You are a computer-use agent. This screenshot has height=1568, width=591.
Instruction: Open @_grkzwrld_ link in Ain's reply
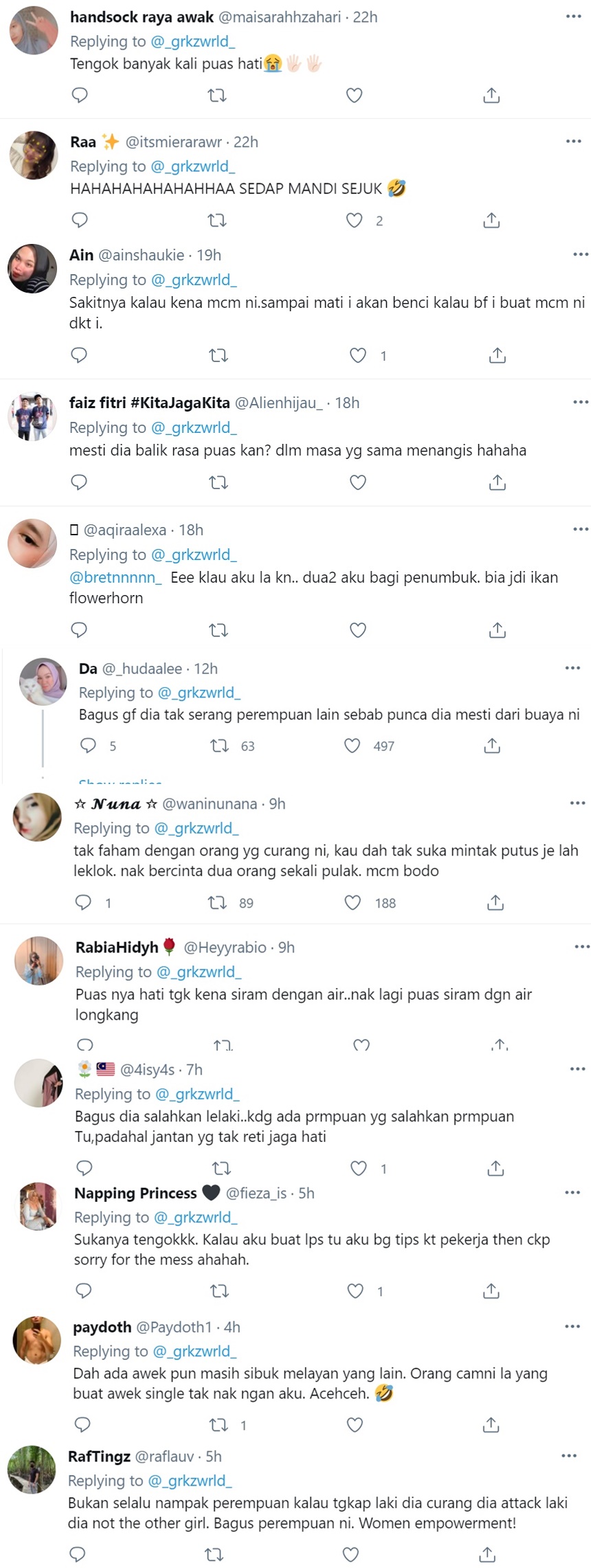(x=193, y=280)
